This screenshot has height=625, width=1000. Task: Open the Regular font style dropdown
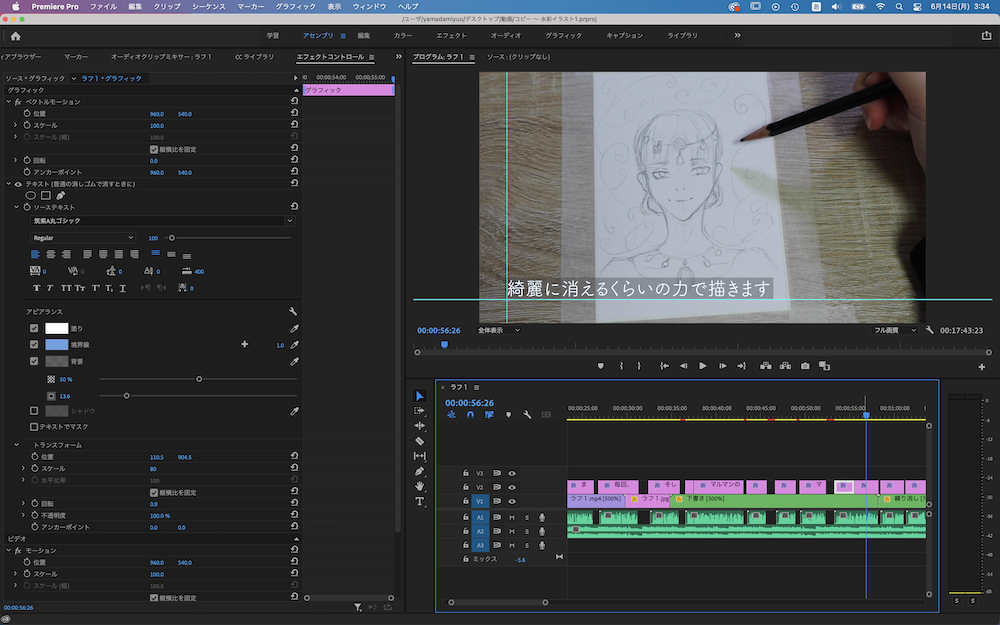[82, 238]
